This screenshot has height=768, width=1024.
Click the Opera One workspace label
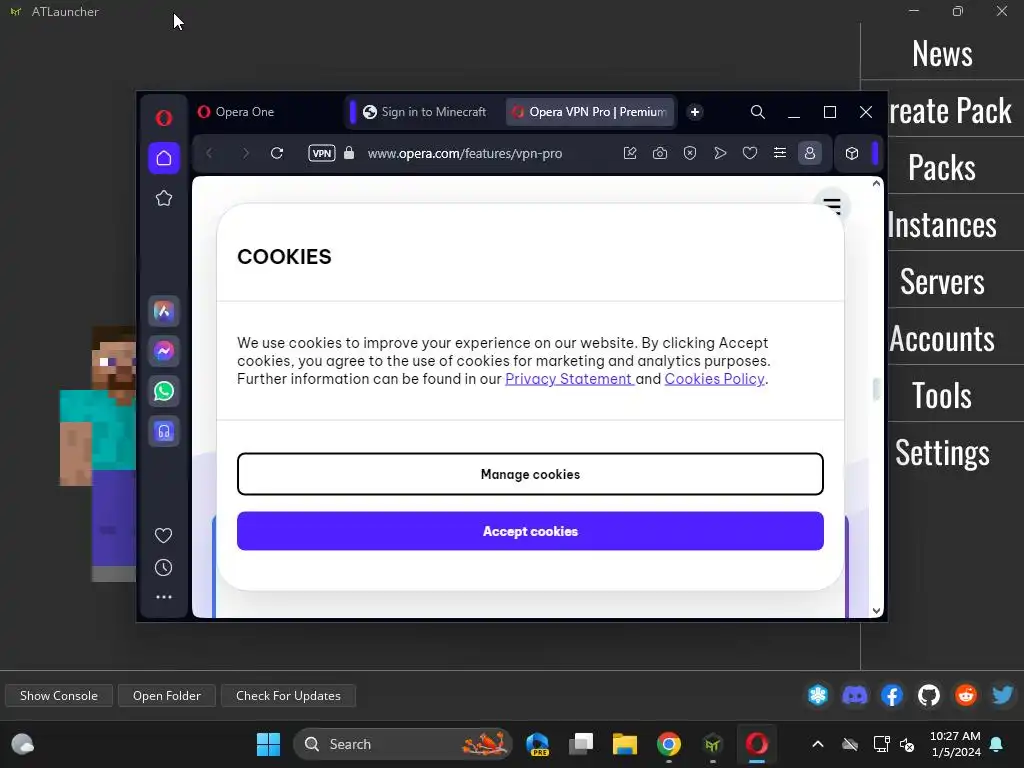236,112
